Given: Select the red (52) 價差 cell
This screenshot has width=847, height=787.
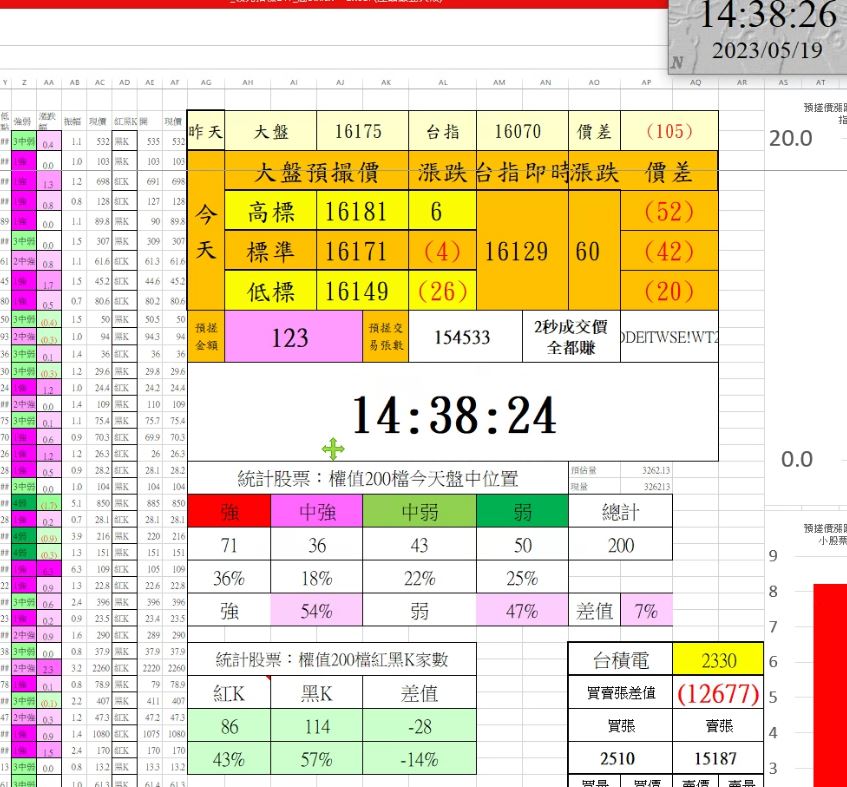Looking at the screenshot, I should 669,211.
